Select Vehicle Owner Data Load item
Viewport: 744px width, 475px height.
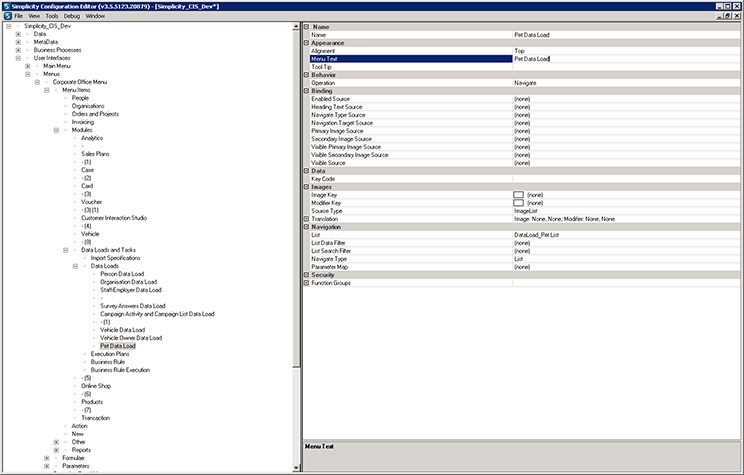click(131, 338)
